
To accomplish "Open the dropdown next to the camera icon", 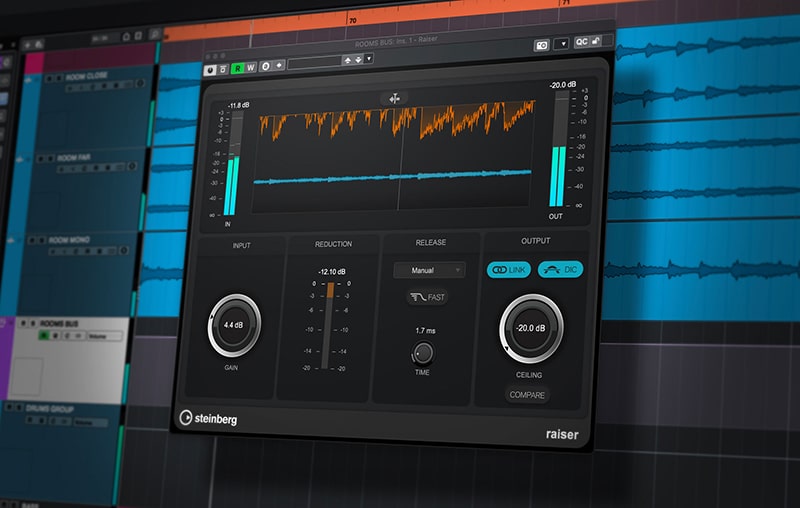I will click(561, 44).
